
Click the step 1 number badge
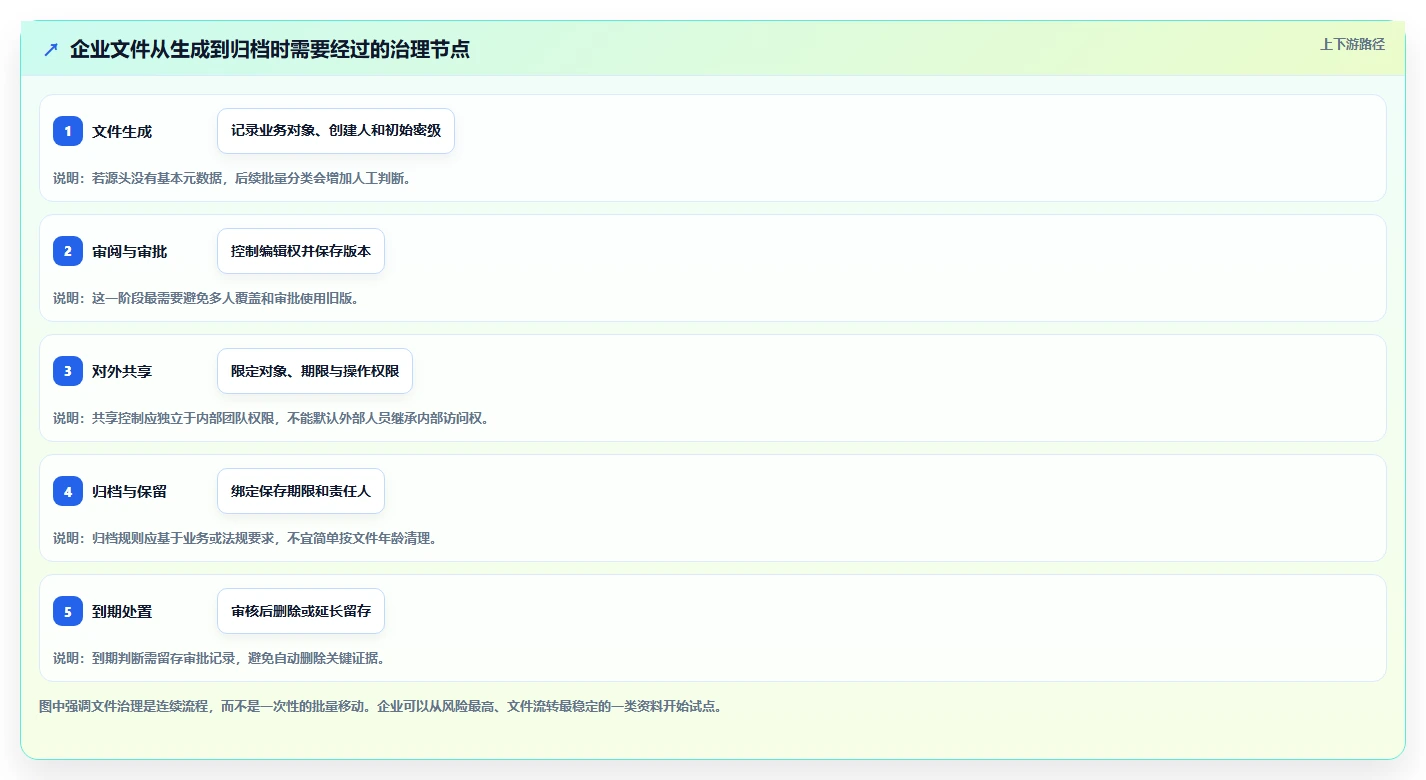click(68, 131)
